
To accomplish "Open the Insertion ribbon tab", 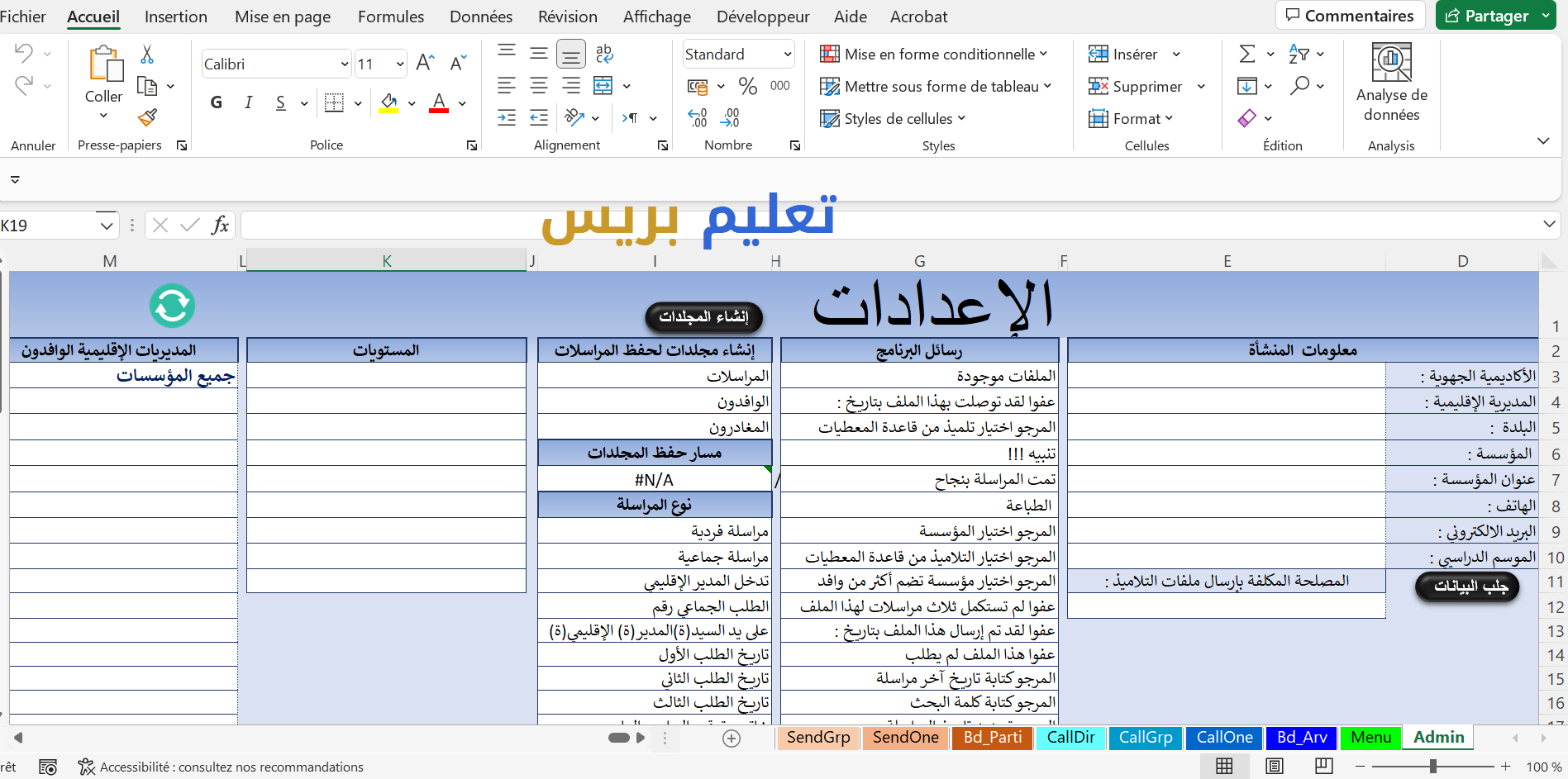I will point(176,17).
